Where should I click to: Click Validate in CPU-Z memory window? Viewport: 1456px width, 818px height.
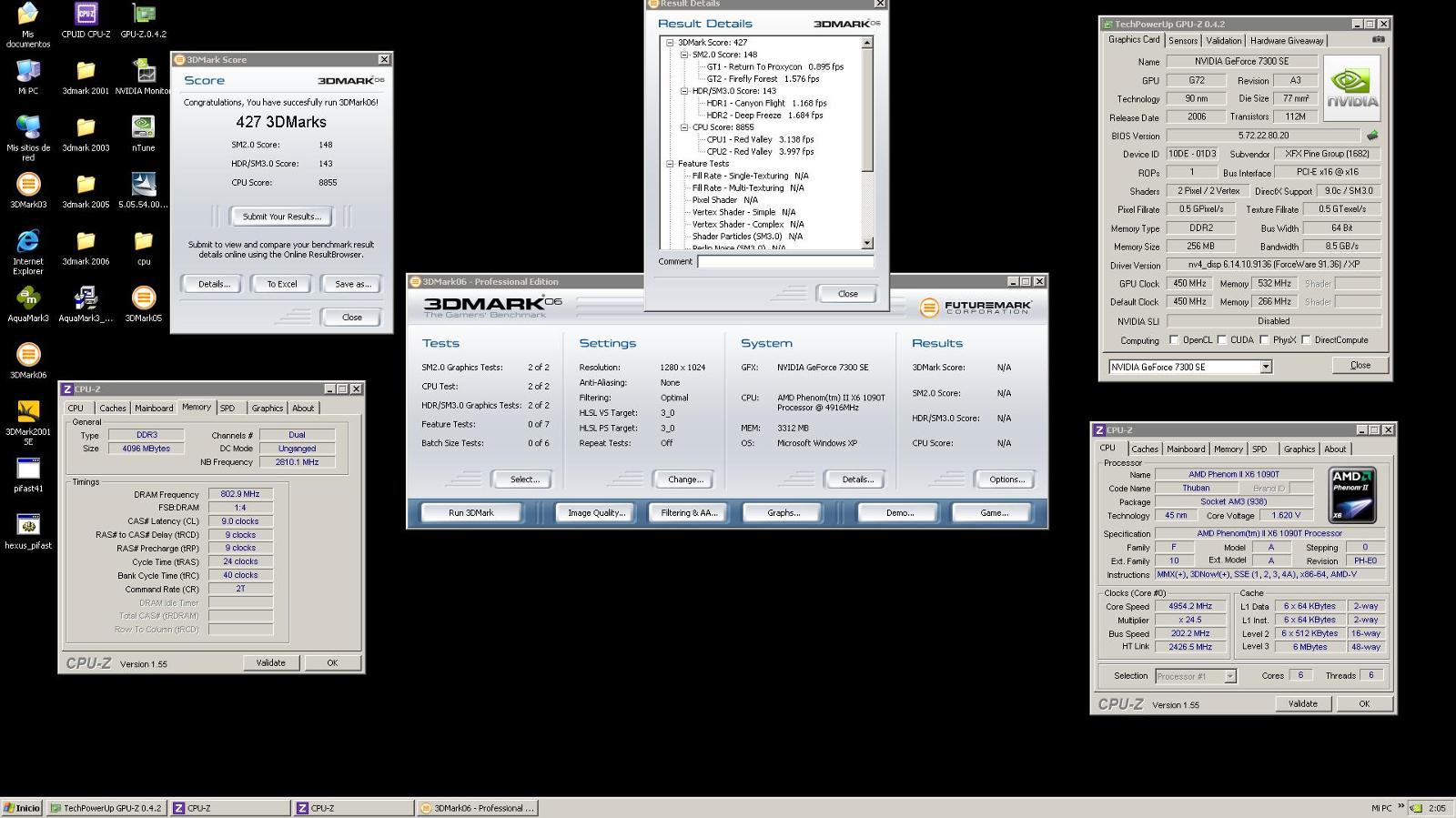click(270, 662)
